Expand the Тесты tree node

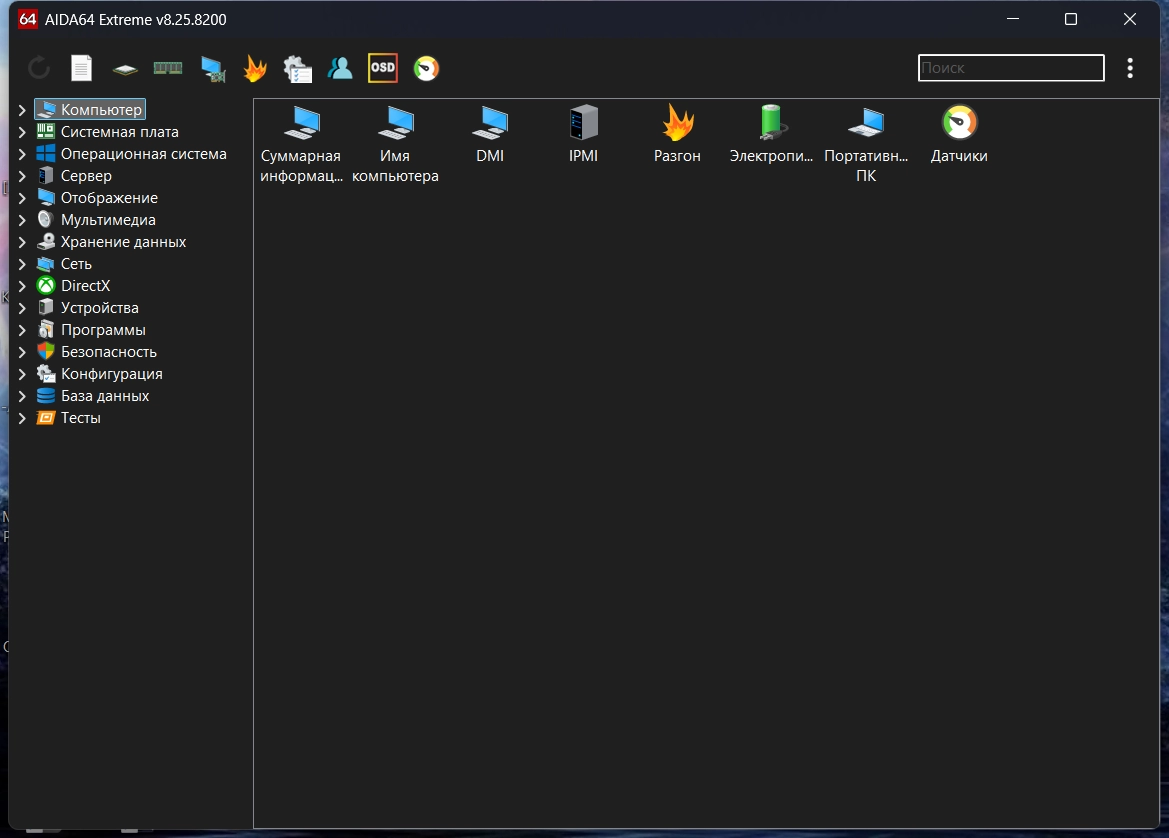[x=22, y=418]
